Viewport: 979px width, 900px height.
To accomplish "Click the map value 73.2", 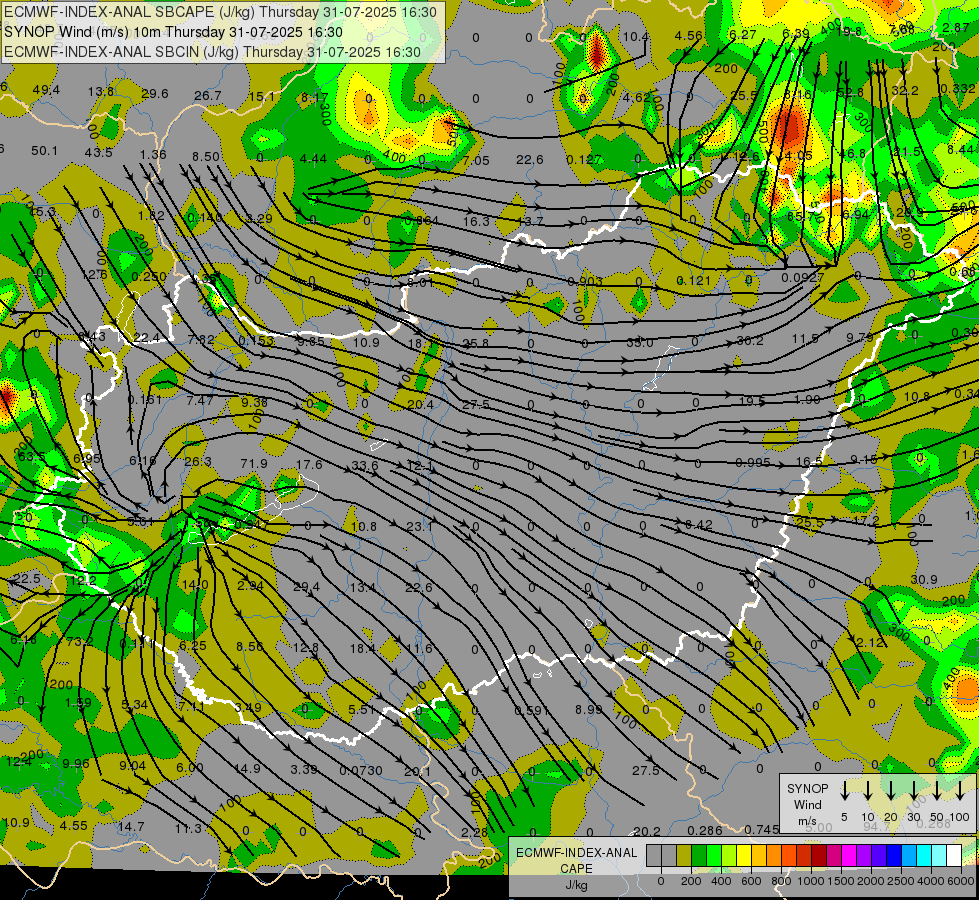I will click(80, 641).
